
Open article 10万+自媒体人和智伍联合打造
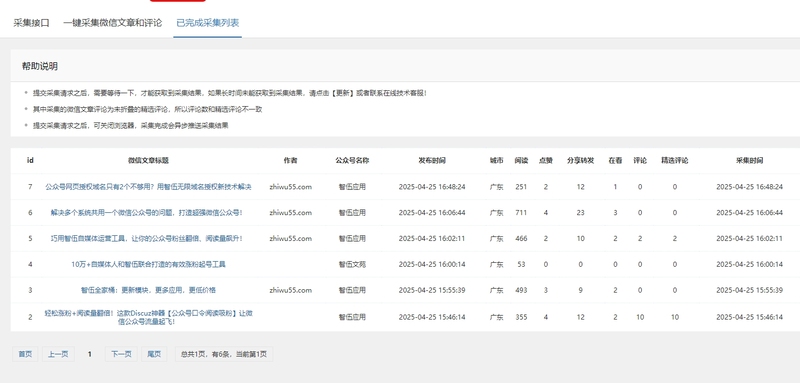[x=148, y=264]
